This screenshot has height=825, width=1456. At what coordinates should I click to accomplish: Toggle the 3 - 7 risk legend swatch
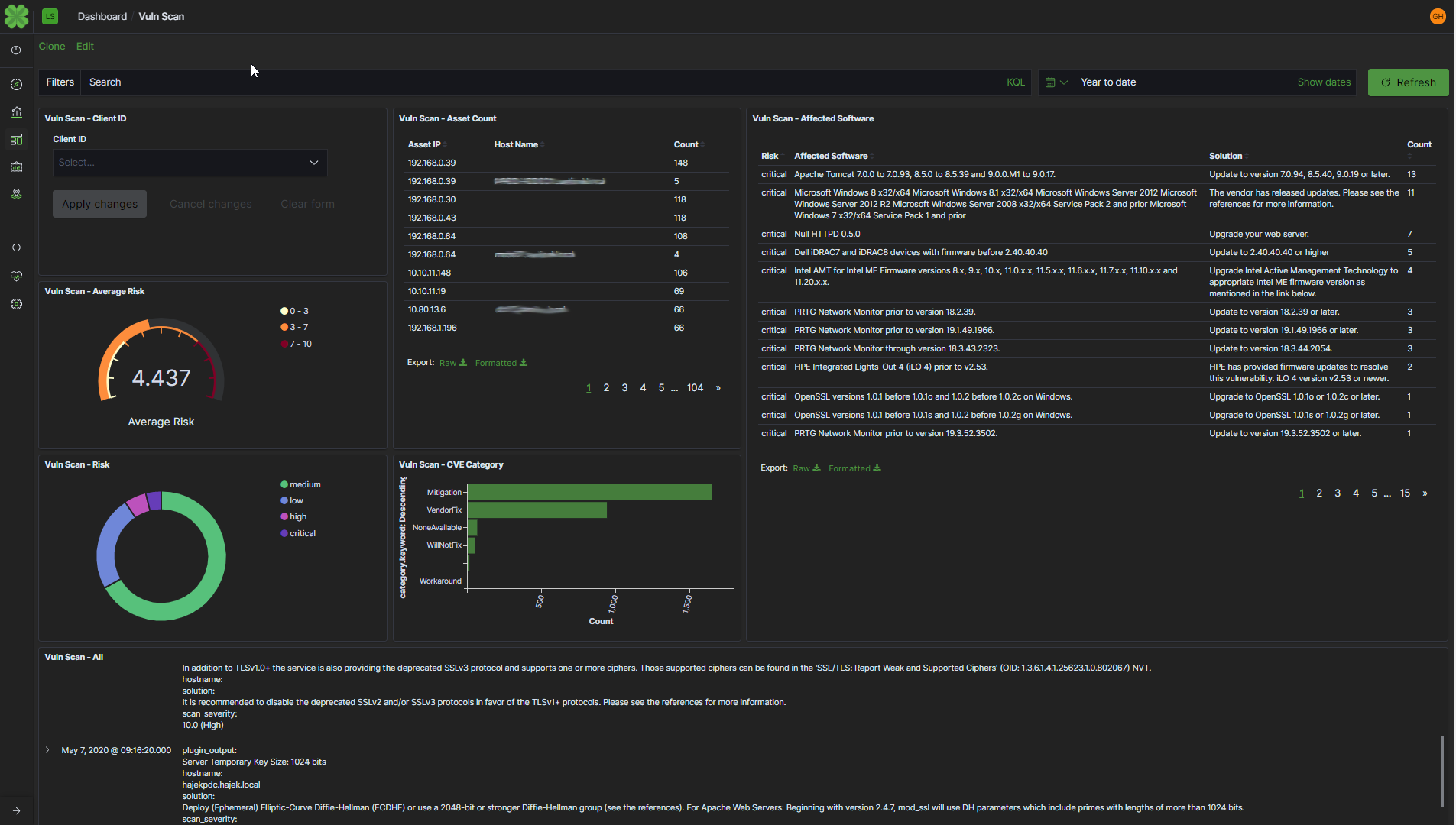click(x=284, y=328)
